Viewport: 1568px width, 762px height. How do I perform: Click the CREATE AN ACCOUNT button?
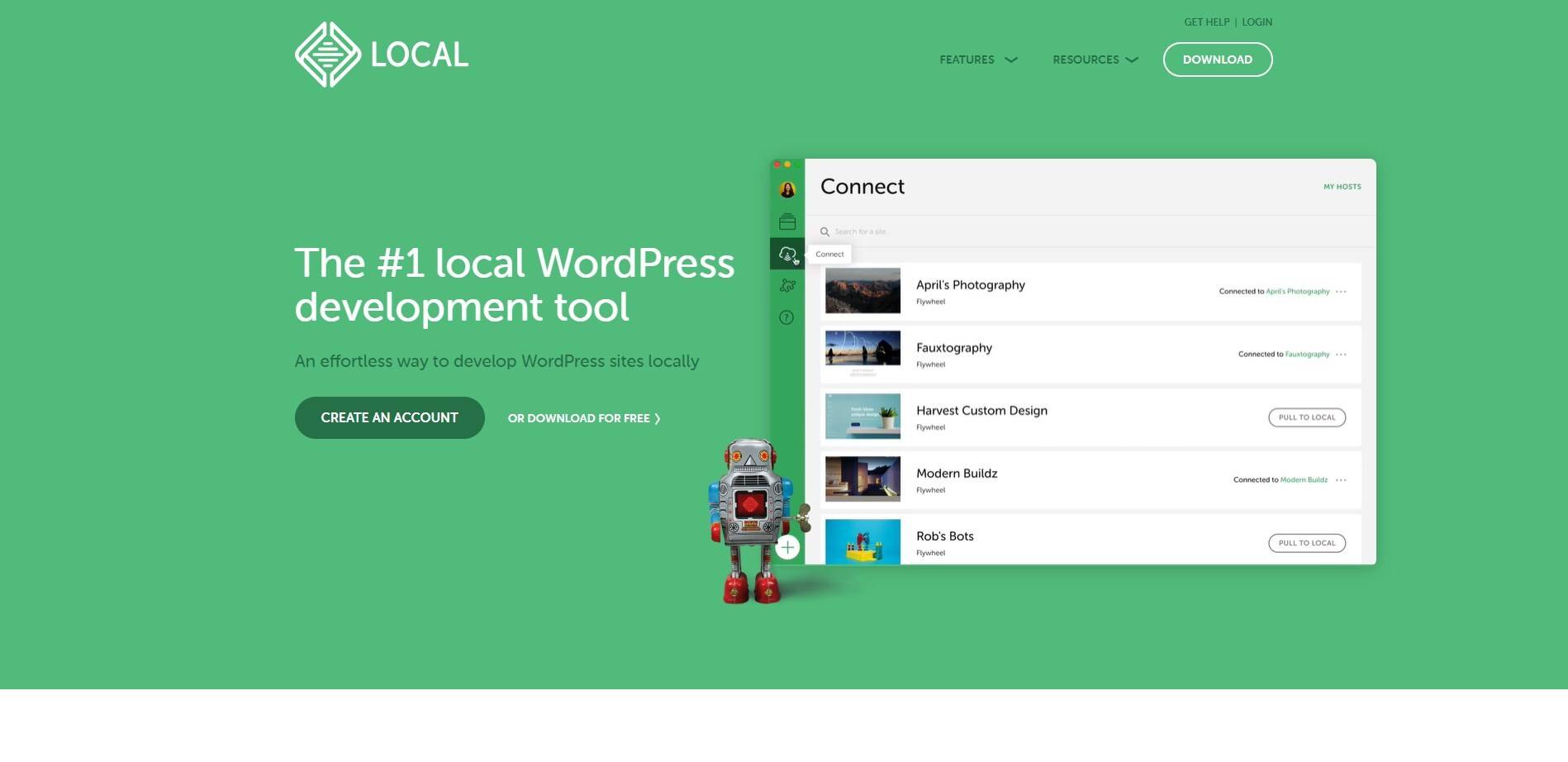pyautogui.click(x=389, y=417)
